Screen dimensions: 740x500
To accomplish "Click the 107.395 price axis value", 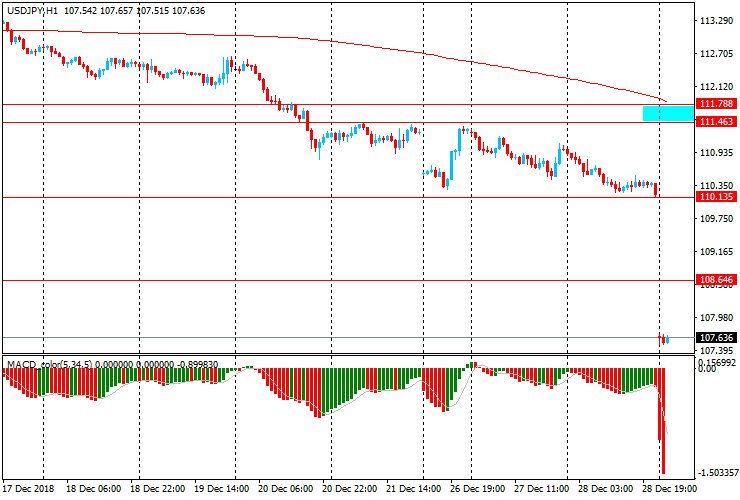I will click(x=716, y=351).
